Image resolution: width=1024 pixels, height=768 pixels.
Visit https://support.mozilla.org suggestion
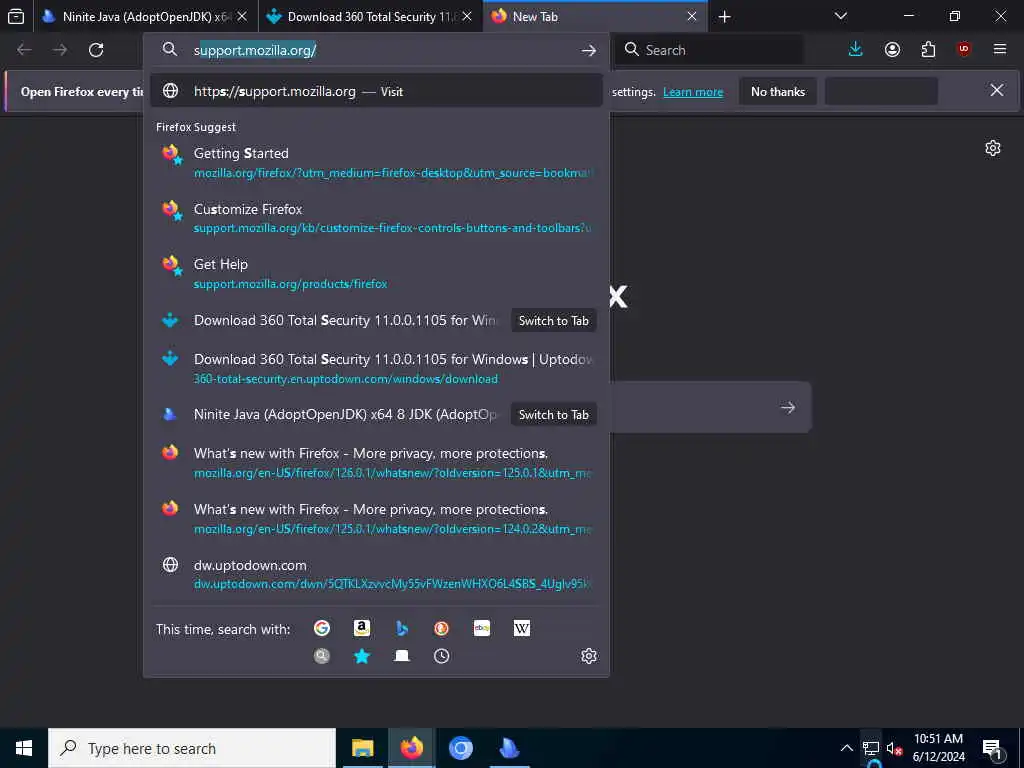(376, 91)
